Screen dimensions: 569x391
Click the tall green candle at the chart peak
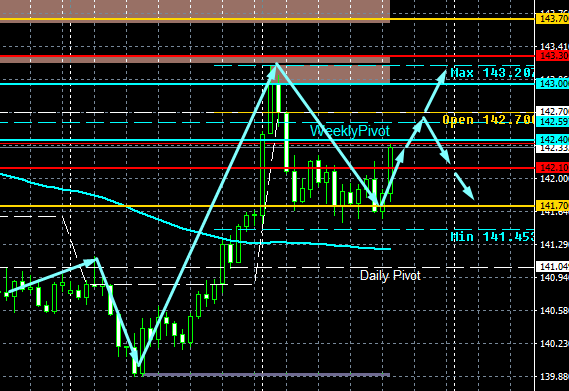click(270, 100)
